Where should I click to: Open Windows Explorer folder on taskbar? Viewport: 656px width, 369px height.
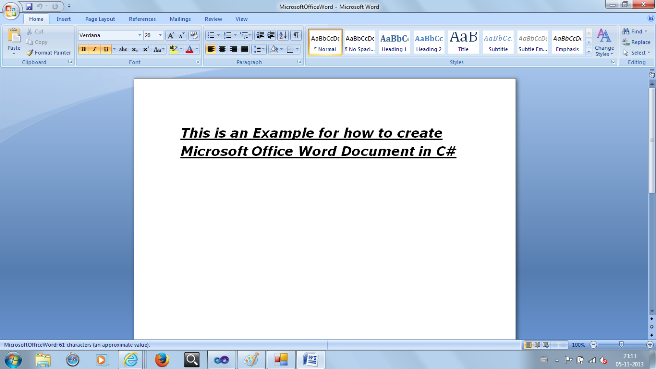tap(43, 359)
